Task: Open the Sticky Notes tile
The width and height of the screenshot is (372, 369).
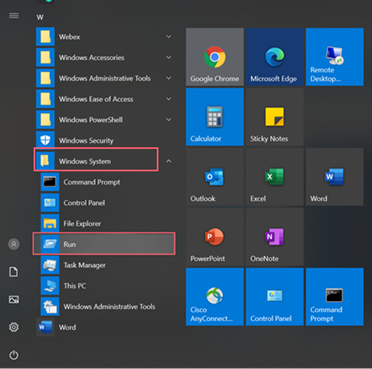Action: (x=275, y=117)
